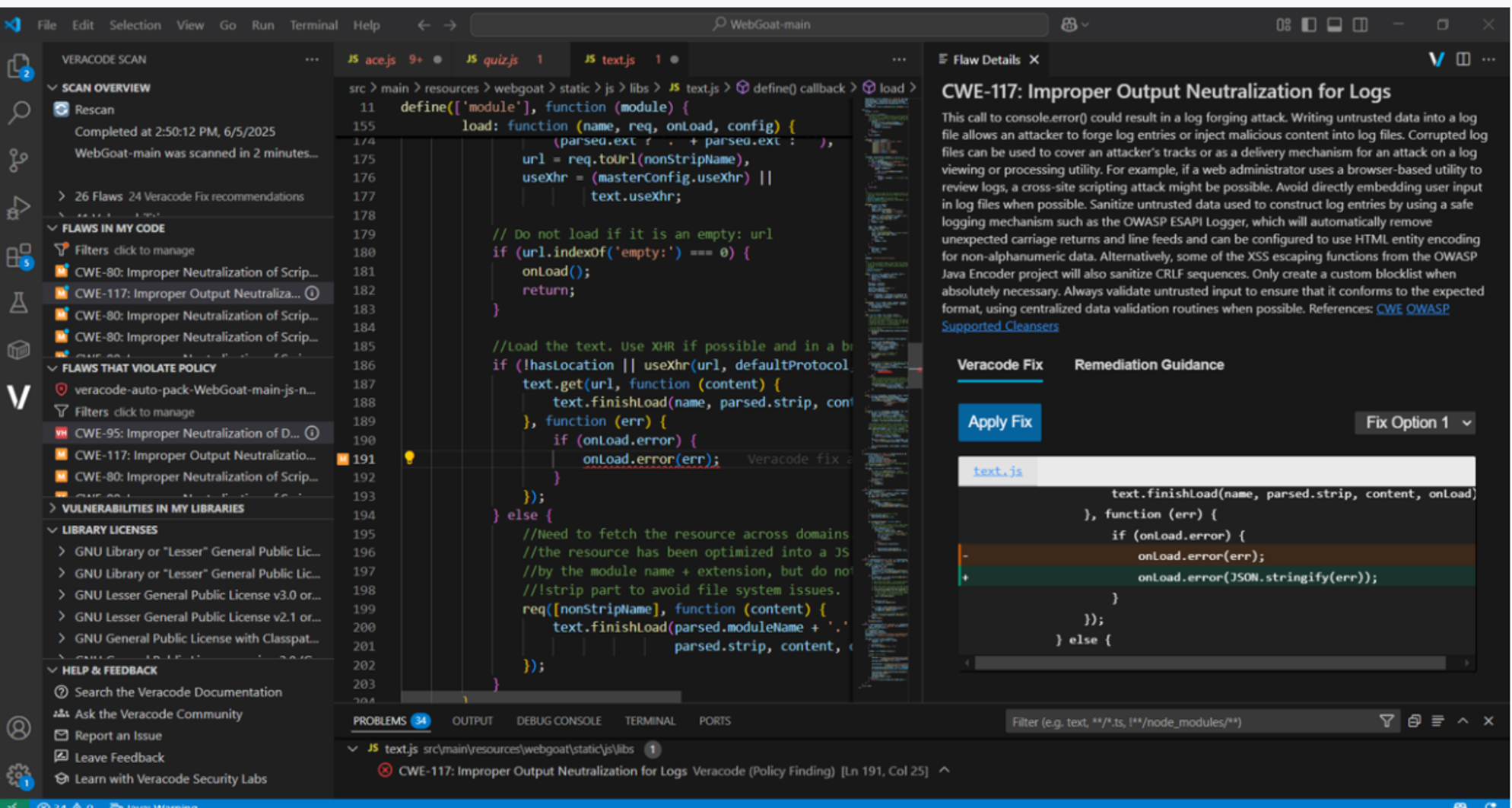Focus the problems filter input field

[x=1190, y=721]
